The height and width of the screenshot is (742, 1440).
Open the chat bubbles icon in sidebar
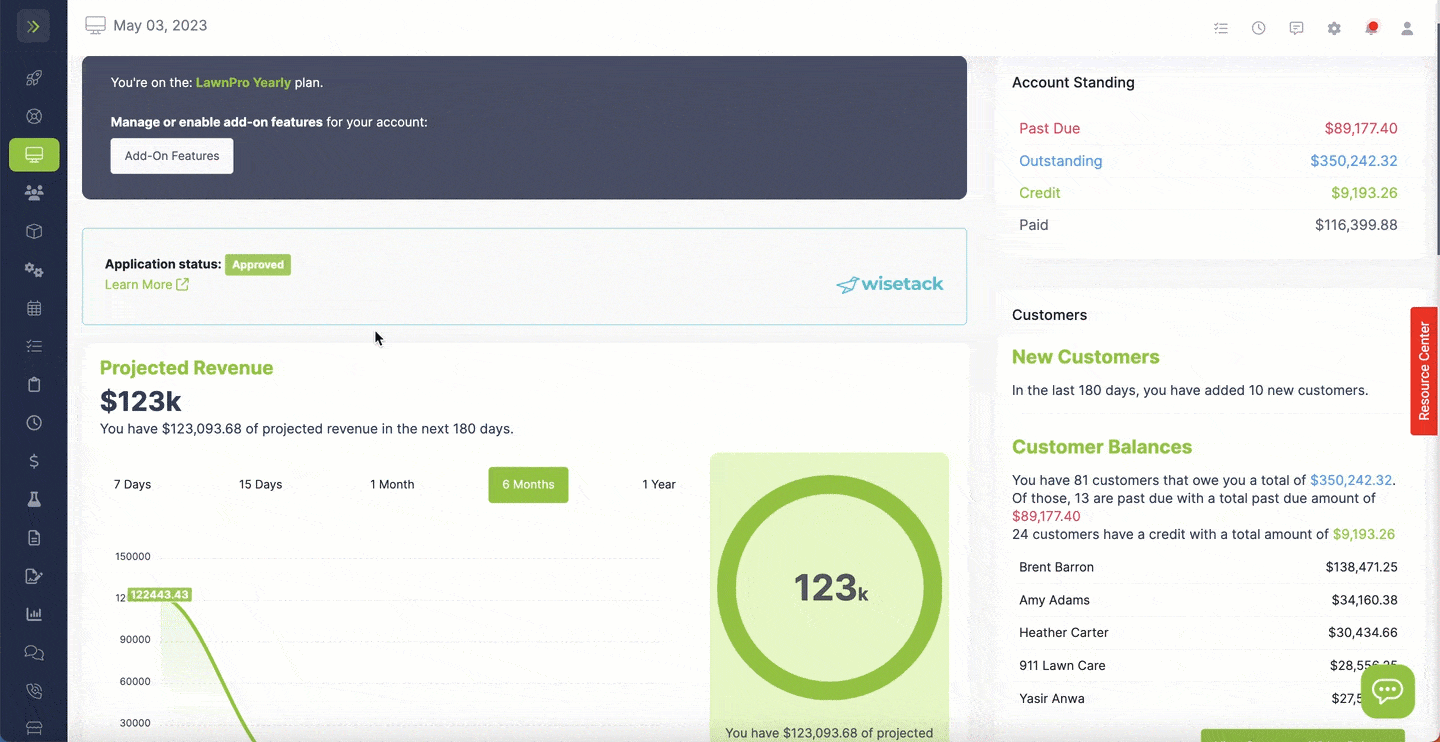34,653
